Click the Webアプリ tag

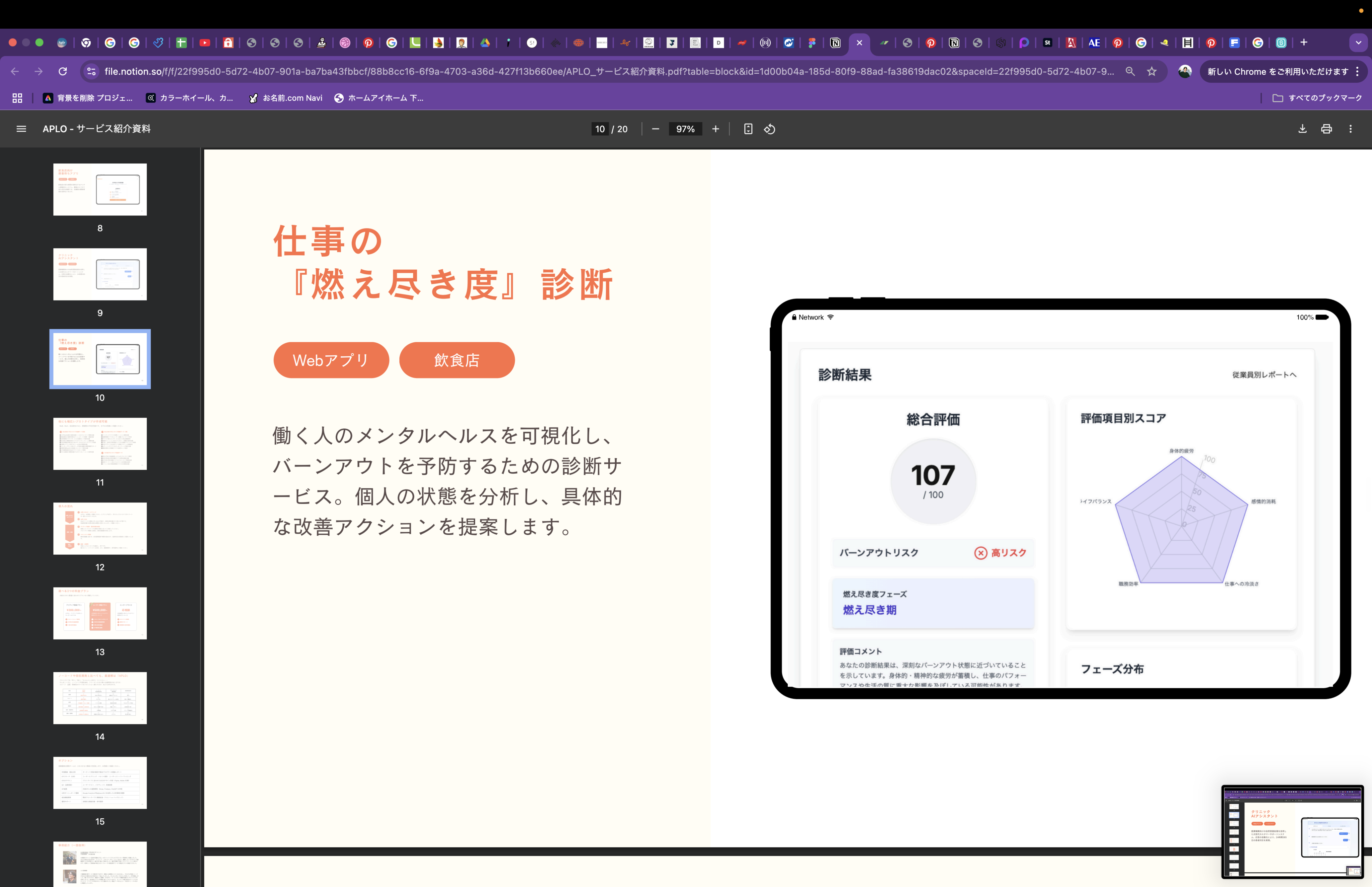coord(331,360)
